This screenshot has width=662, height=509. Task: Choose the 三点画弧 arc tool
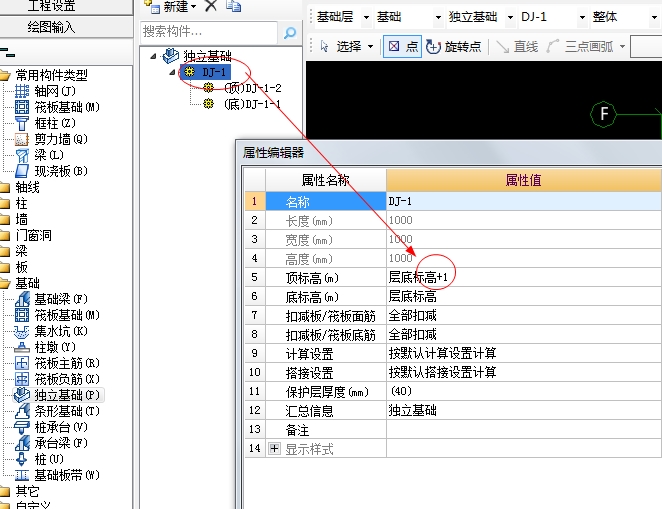point(580,46)
